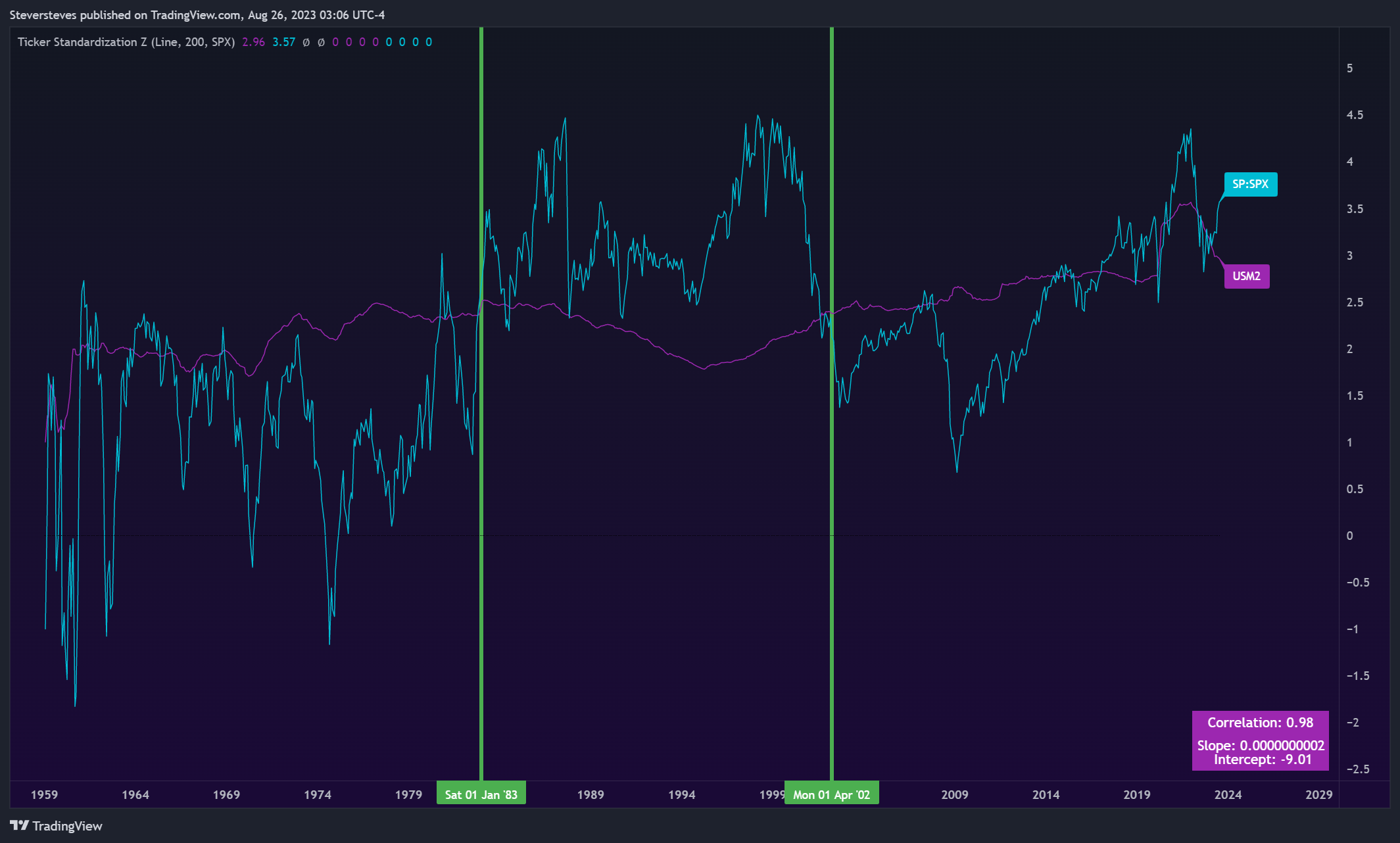Click the Steversteves published header text
The image size is (1400, 843).
pos(197,14)
